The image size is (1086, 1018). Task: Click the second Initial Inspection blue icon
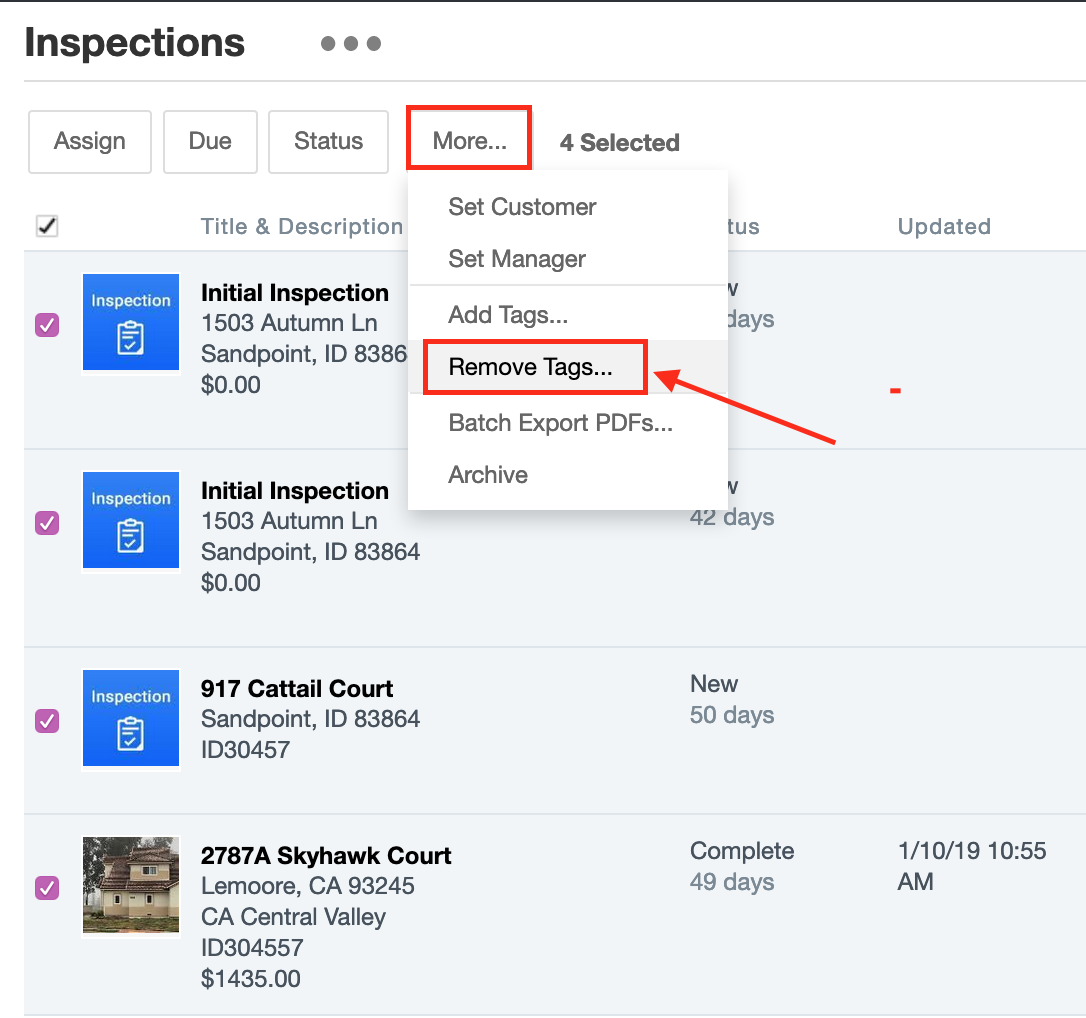[x=131, y=520]
